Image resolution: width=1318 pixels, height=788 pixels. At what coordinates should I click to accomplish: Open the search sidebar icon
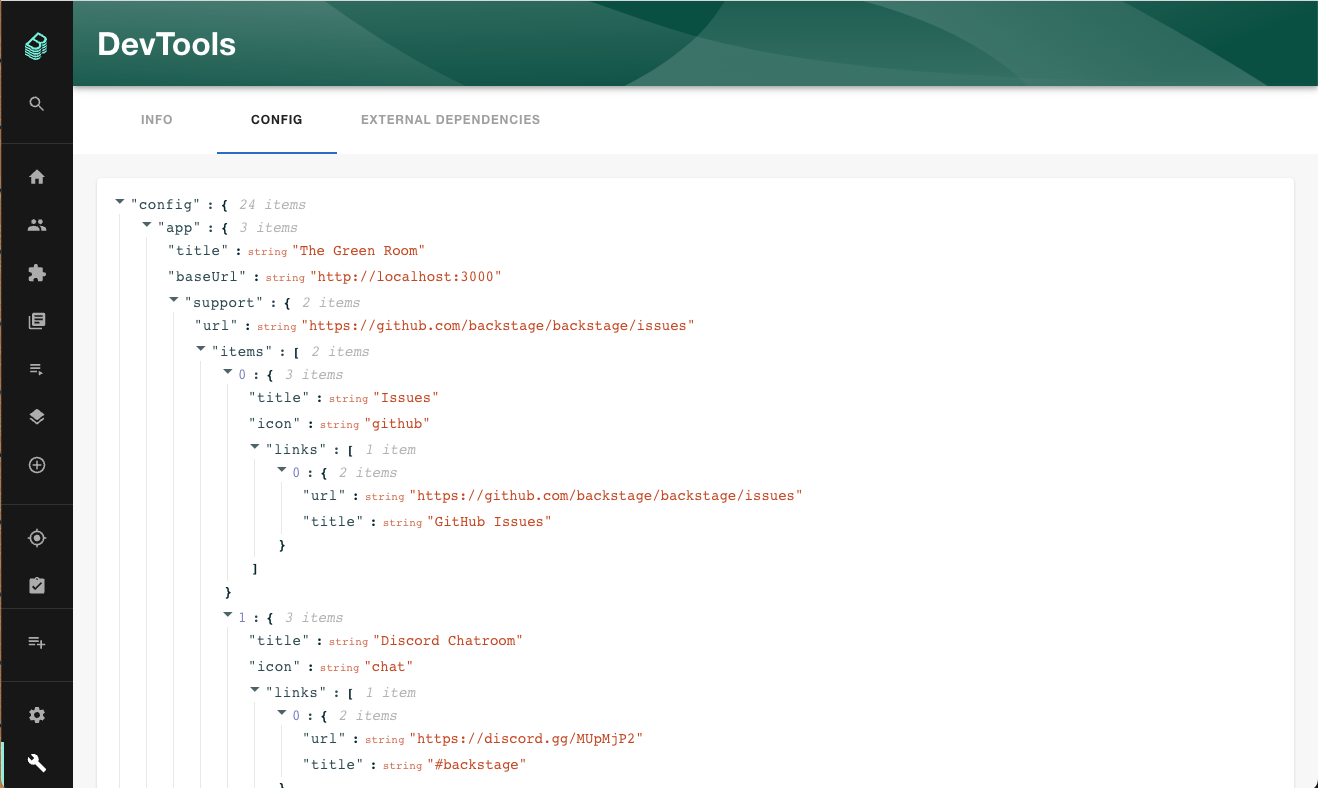pos(37,103)
